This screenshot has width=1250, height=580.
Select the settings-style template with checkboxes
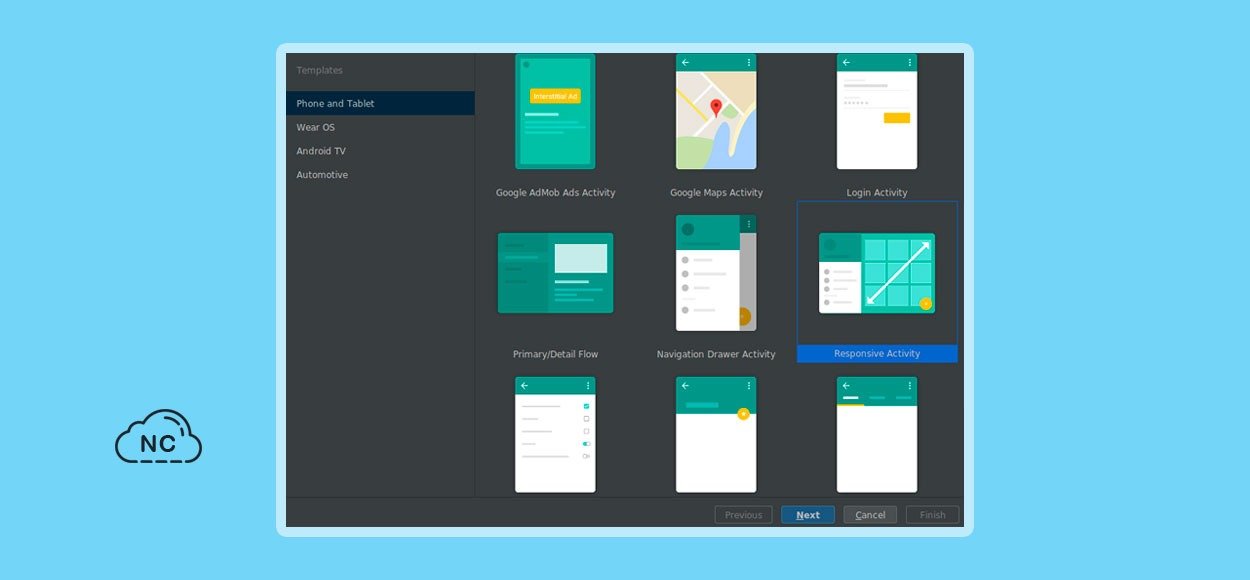pyautogui.click(x=555, y=435)
